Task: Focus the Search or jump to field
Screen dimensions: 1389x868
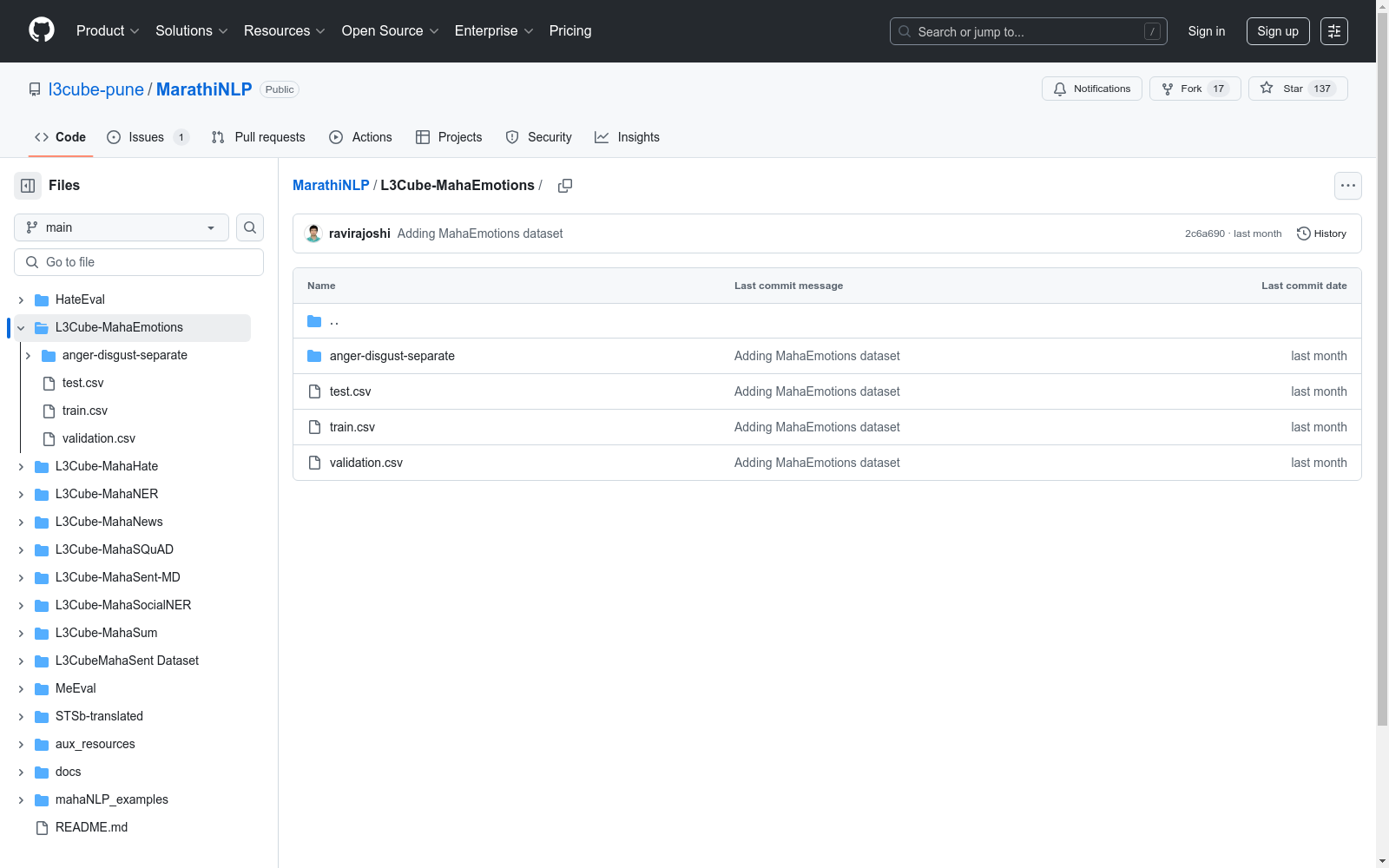Action: pyautogui.click(x=1029, y=31)
